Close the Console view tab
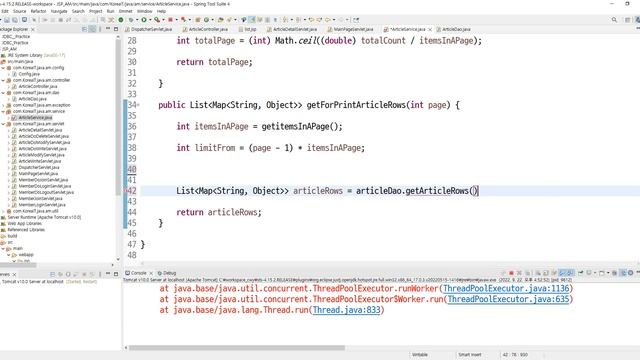640x360 pixels. 151,273
